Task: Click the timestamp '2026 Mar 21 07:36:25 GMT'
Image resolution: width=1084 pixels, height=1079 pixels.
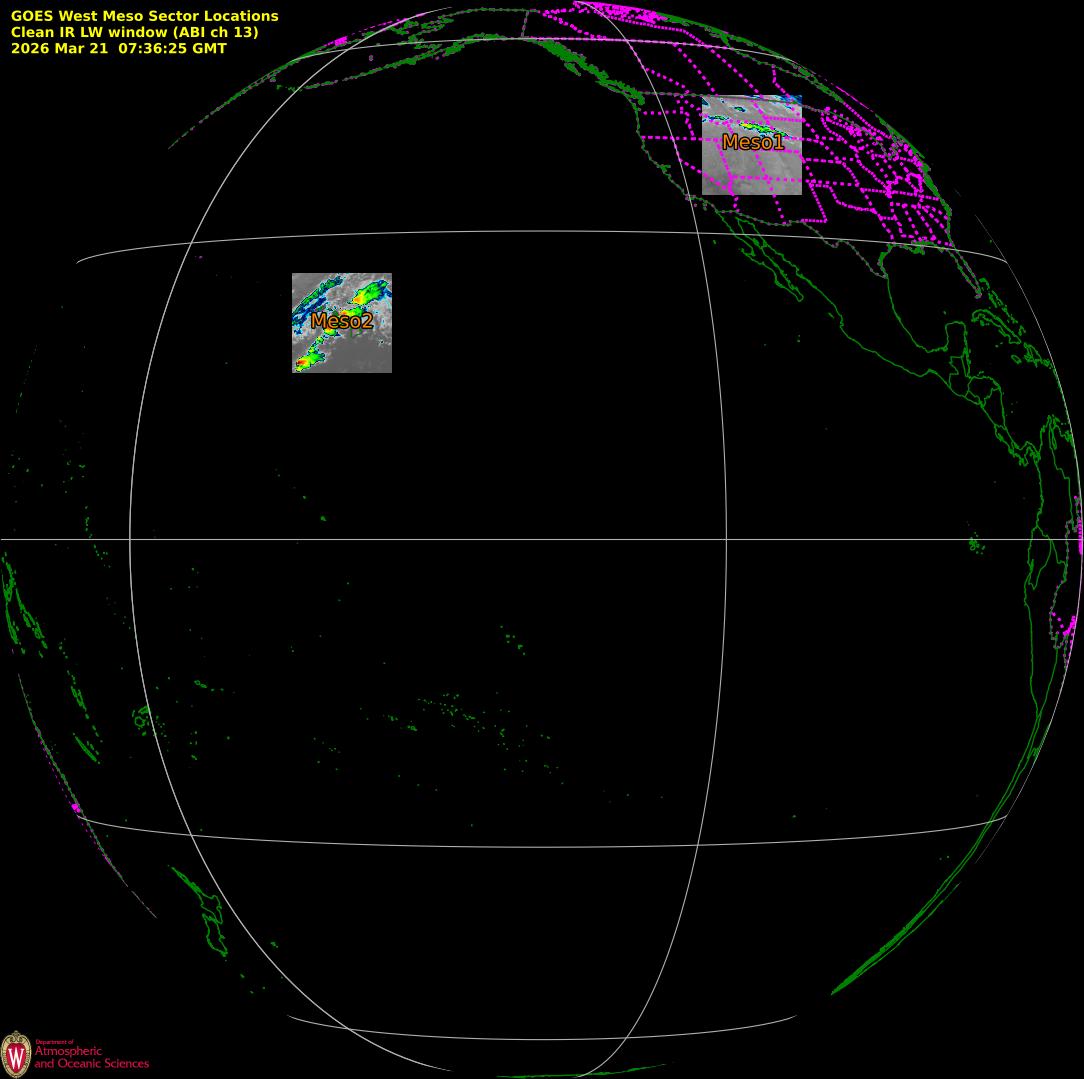Action: 118,48
